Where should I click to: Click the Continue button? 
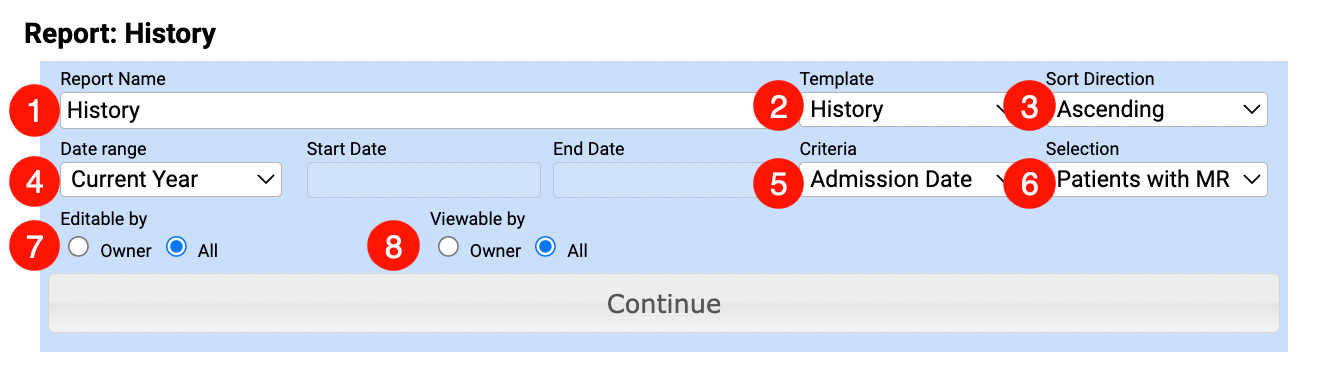(664, 303)
